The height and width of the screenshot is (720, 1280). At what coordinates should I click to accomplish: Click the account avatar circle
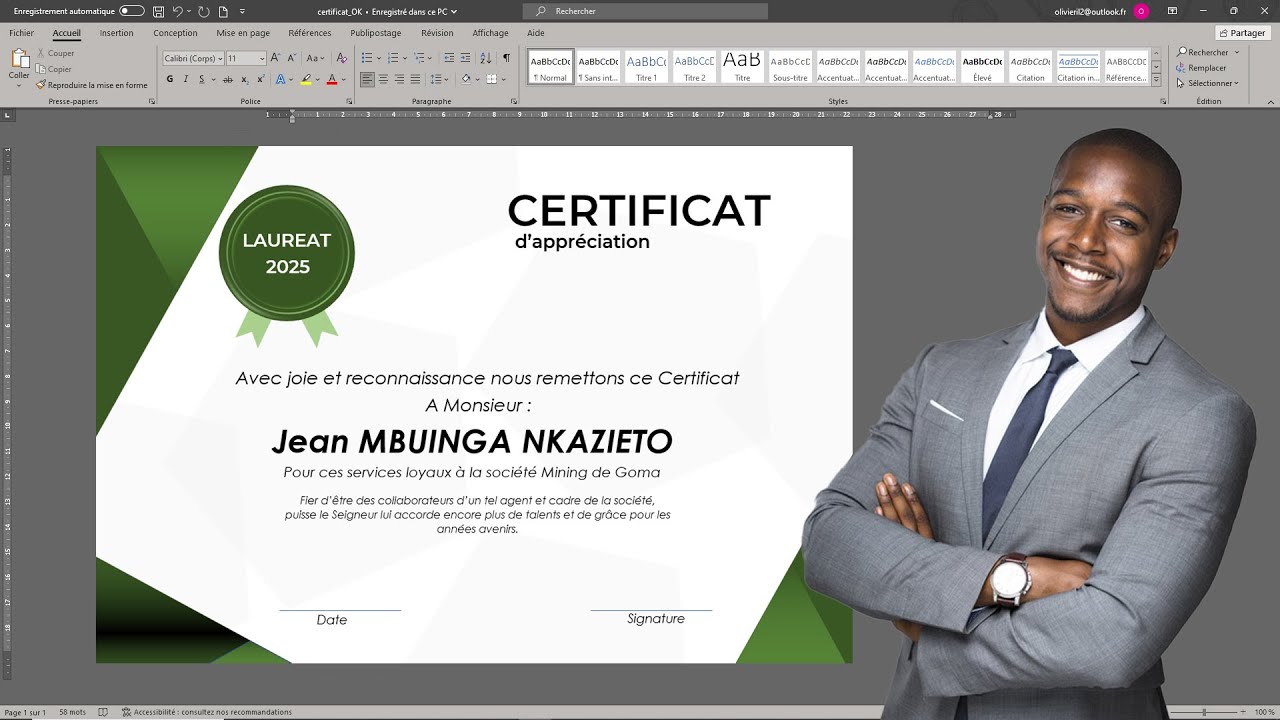(x=1141, y=11)
